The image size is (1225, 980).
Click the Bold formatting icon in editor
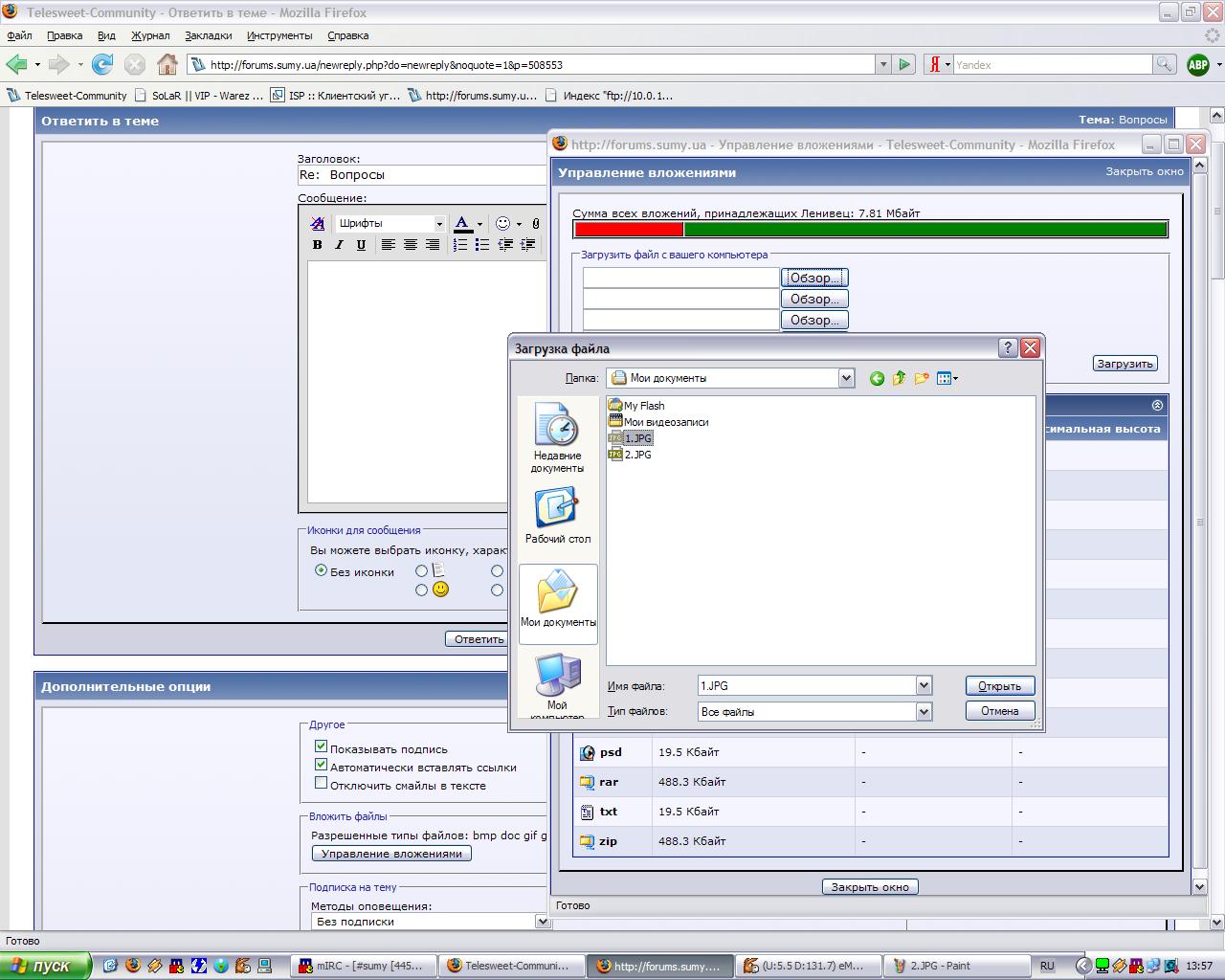pyautogui.click(x=318, y=245)
